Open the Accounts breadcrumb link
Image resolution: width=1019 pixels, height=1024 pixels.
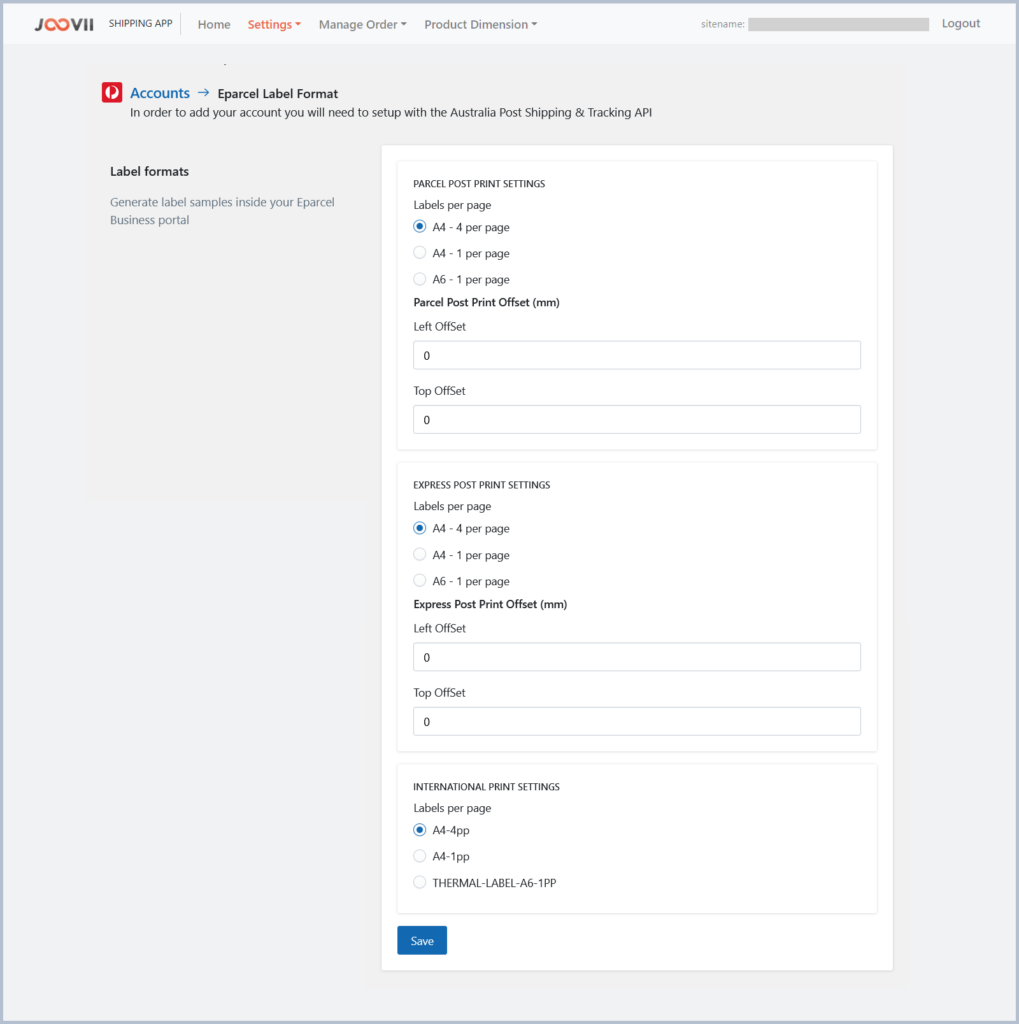(160, 93)
